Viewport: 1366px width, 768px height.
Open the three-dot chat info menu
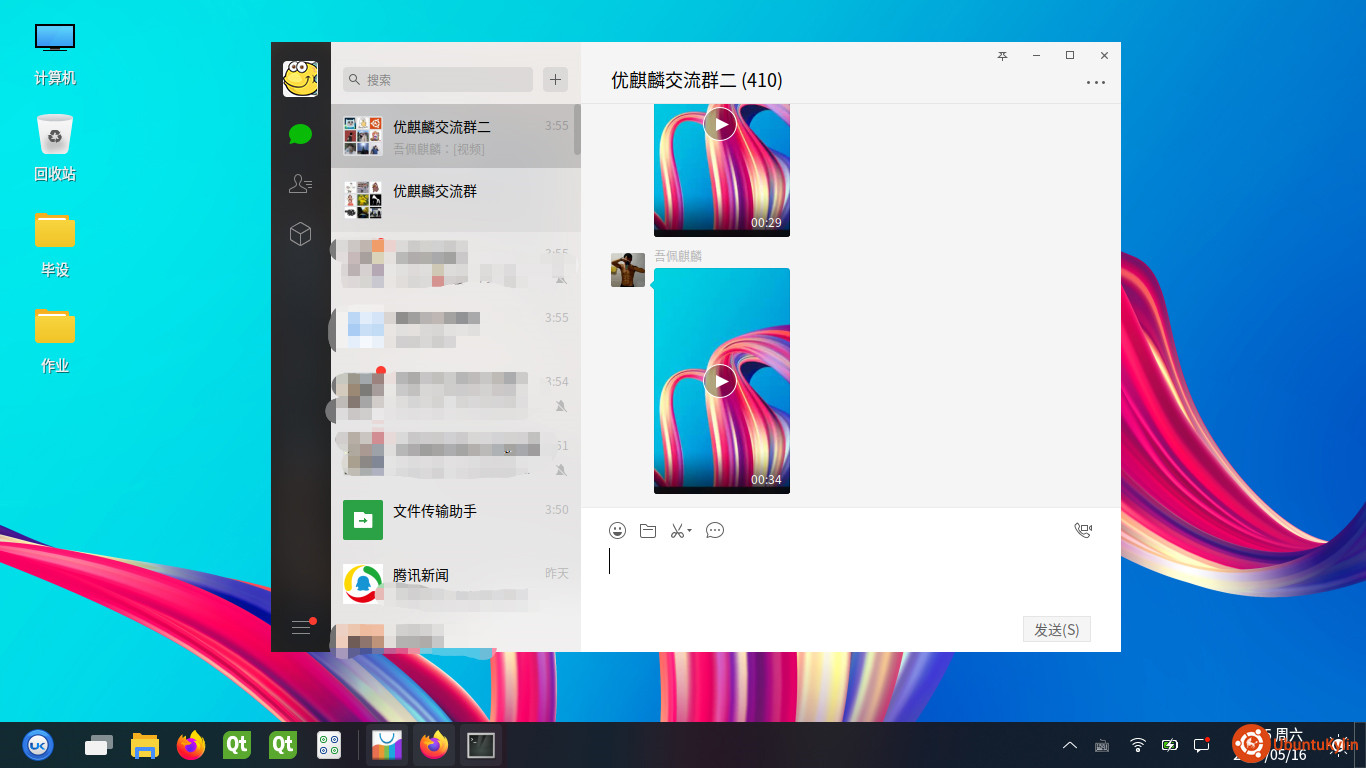(x=1096, y=82)
